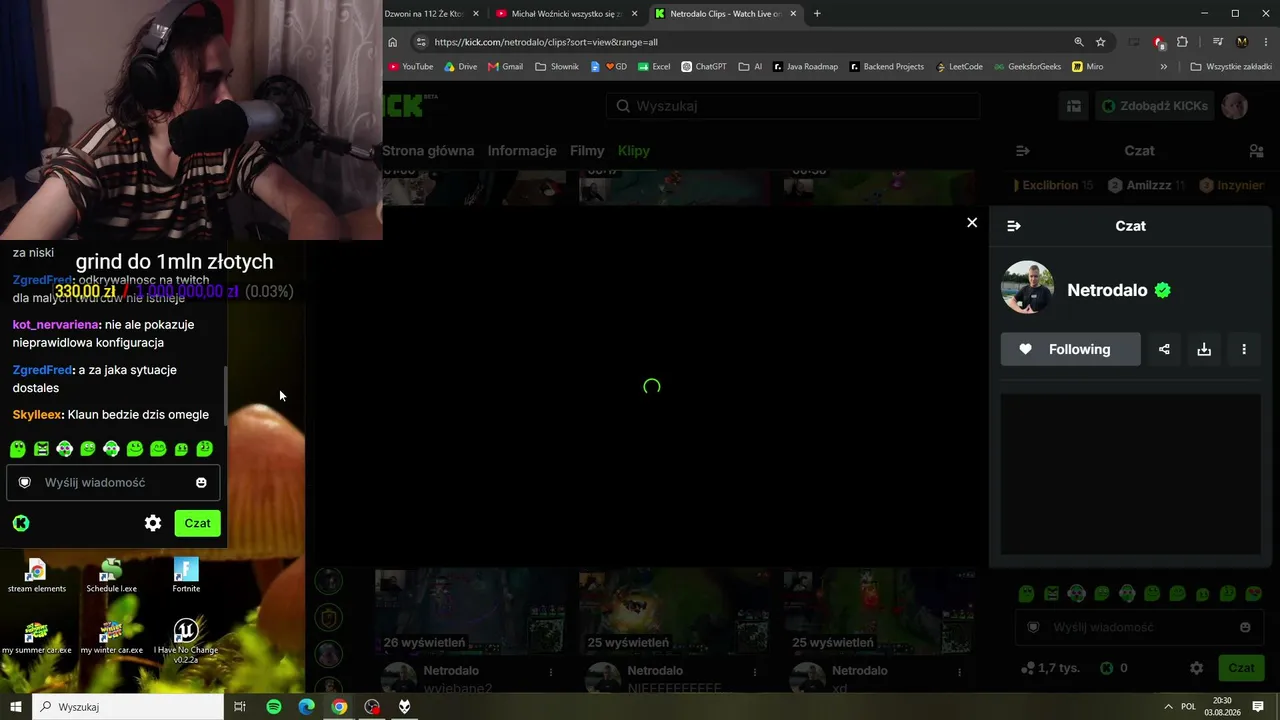
Task: Open the Java Roadmap bookmark
Action: point(805,67)
